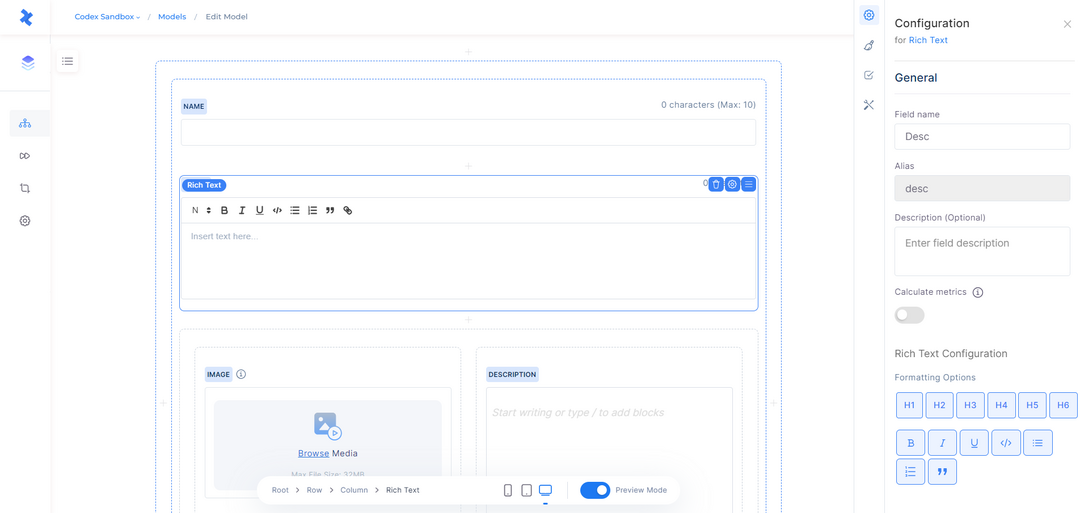The width and height of the screenshot is (1080, 513).
Task: Open the models hierarchy sidebar icon
Action: (25, 123)
